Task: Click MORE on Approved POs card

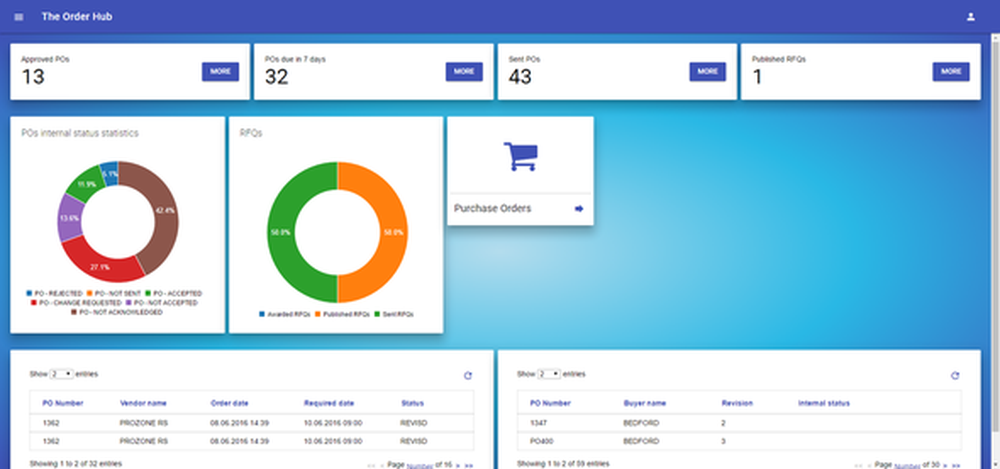Action: coord(220,71)
